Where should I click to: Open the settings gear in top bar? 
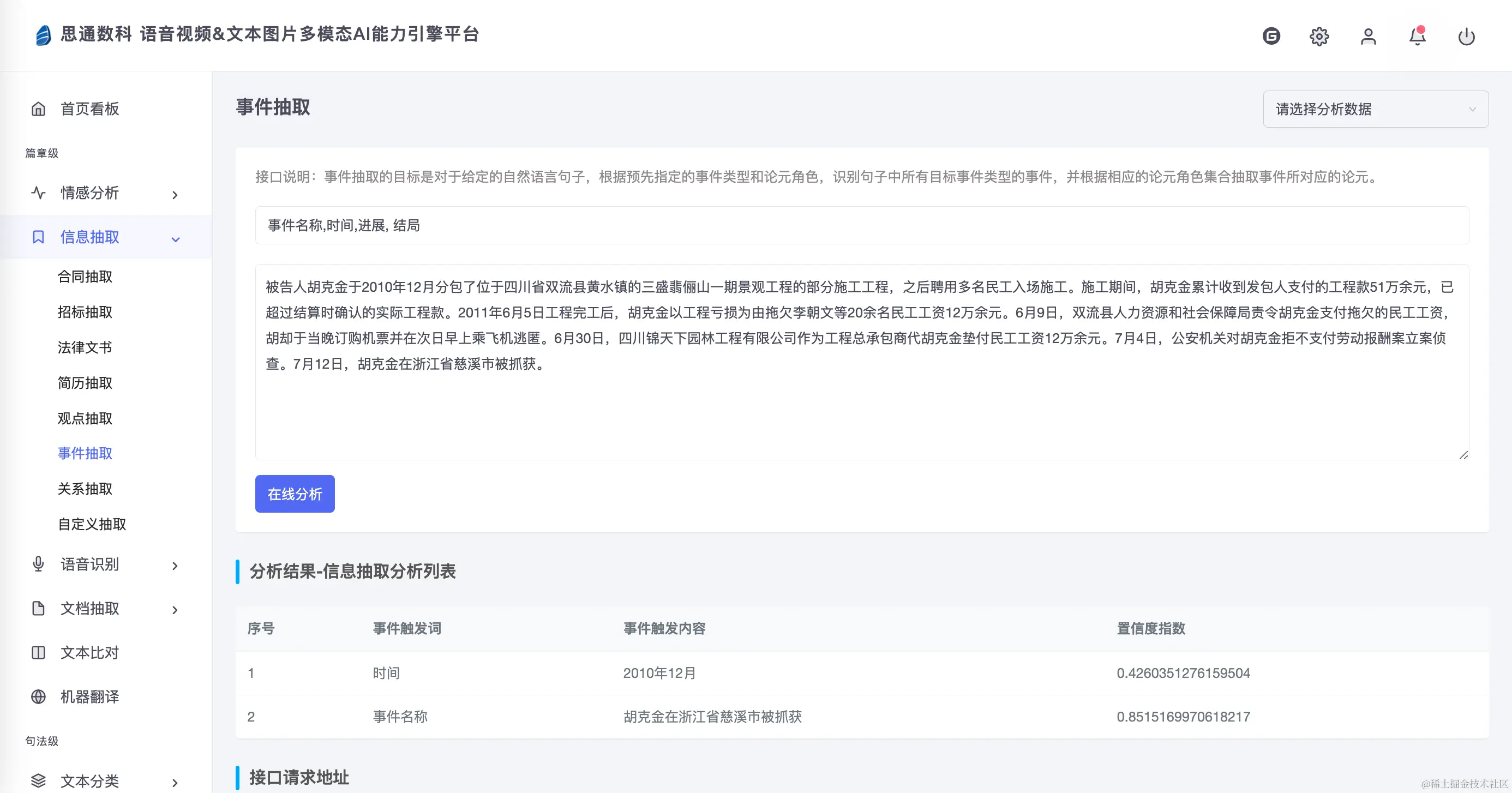[x=1319, y=37]
